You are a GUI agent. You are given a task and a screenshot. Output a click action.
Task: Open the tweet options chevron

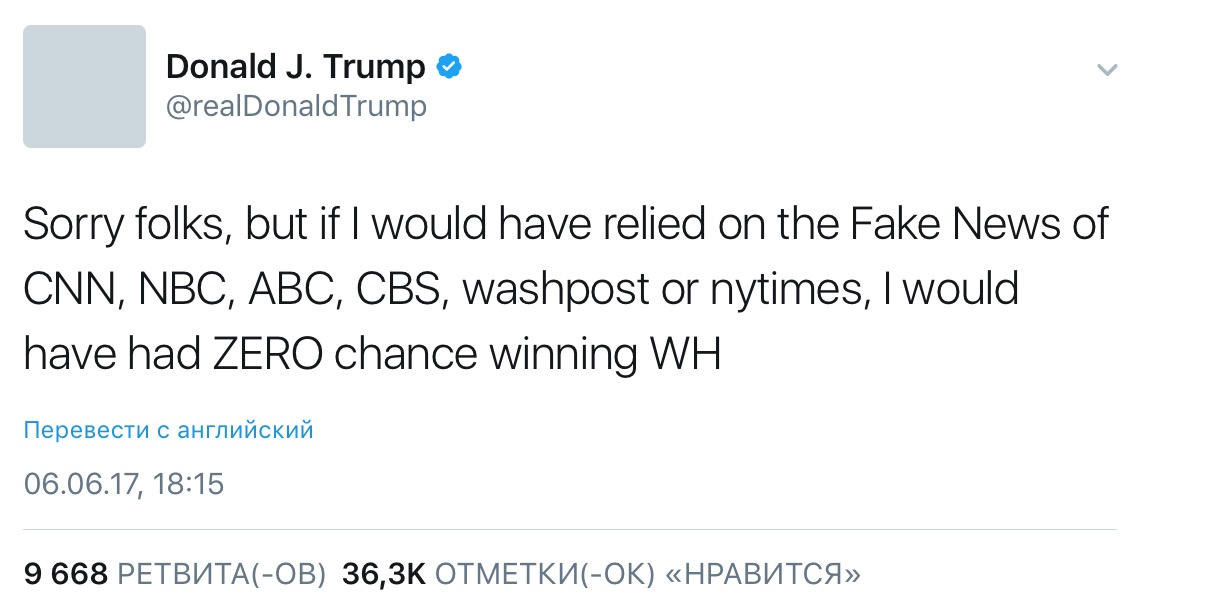coord(1107,70)
